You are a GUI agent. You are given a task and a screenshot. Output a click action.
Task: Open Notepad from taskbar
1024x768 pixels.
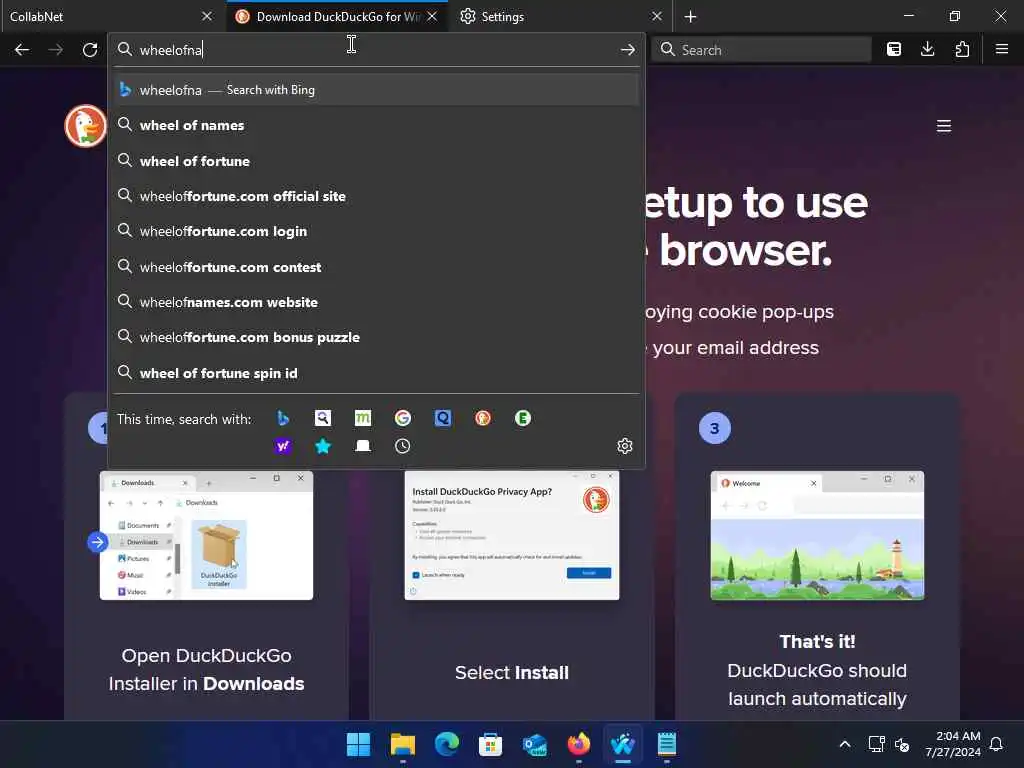[x=667, y=744]
